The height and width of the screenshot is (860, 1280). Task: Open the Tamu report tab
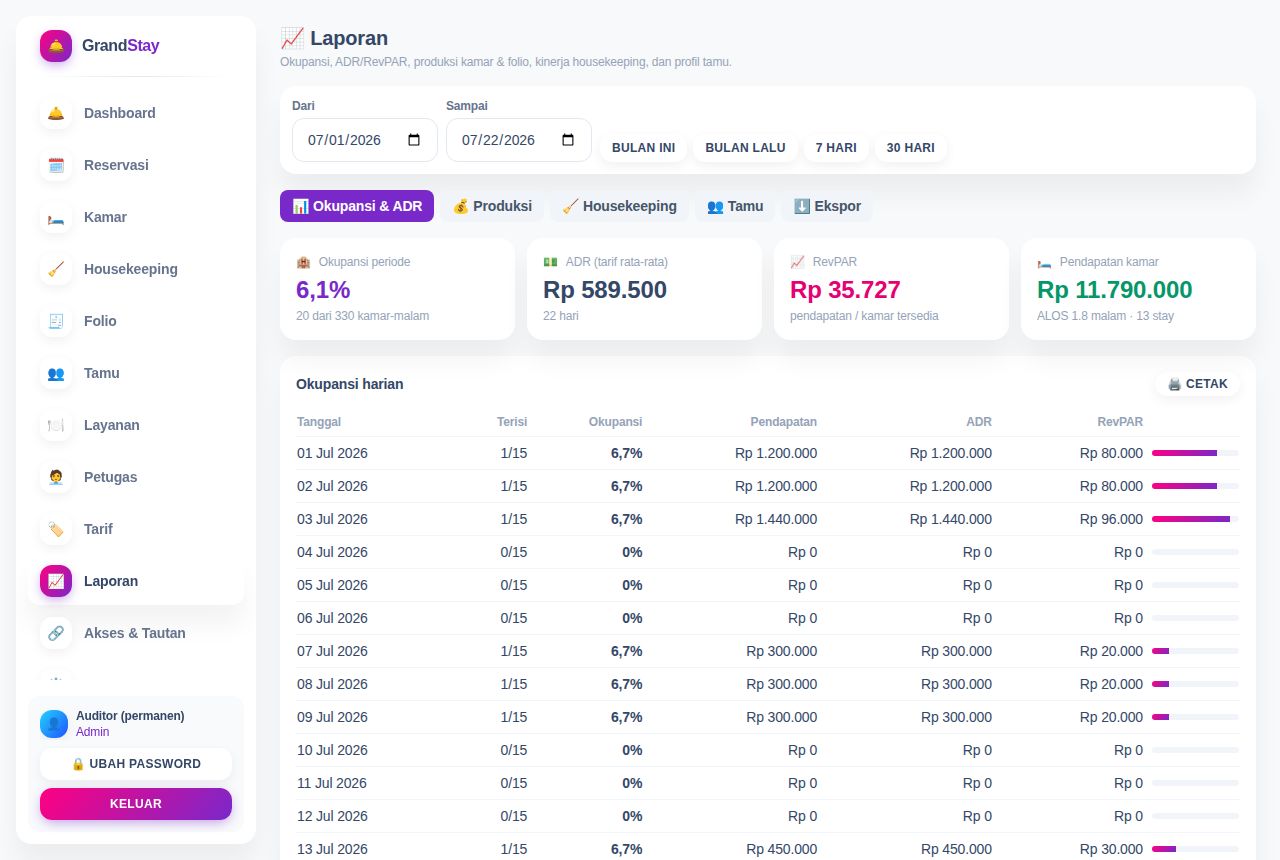(735, 206)
